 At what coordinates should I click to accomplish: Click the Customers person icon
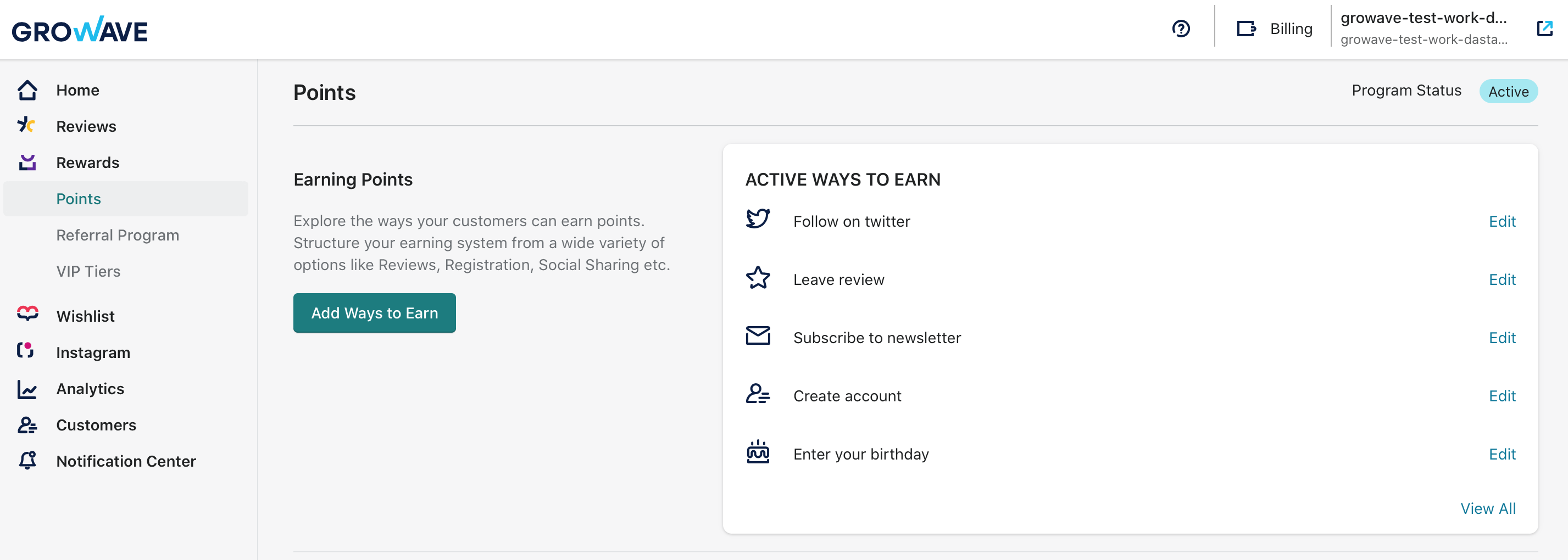point(27,425)
